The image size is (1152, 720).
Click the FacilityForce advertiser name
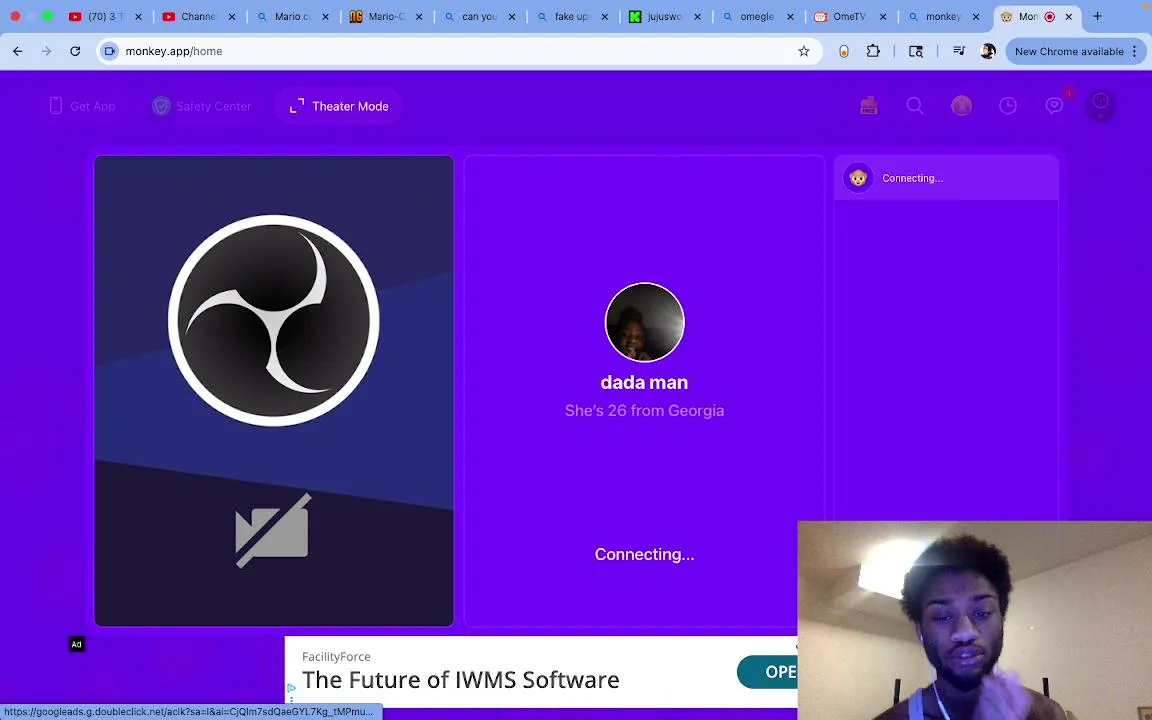(x=336, y=657)
